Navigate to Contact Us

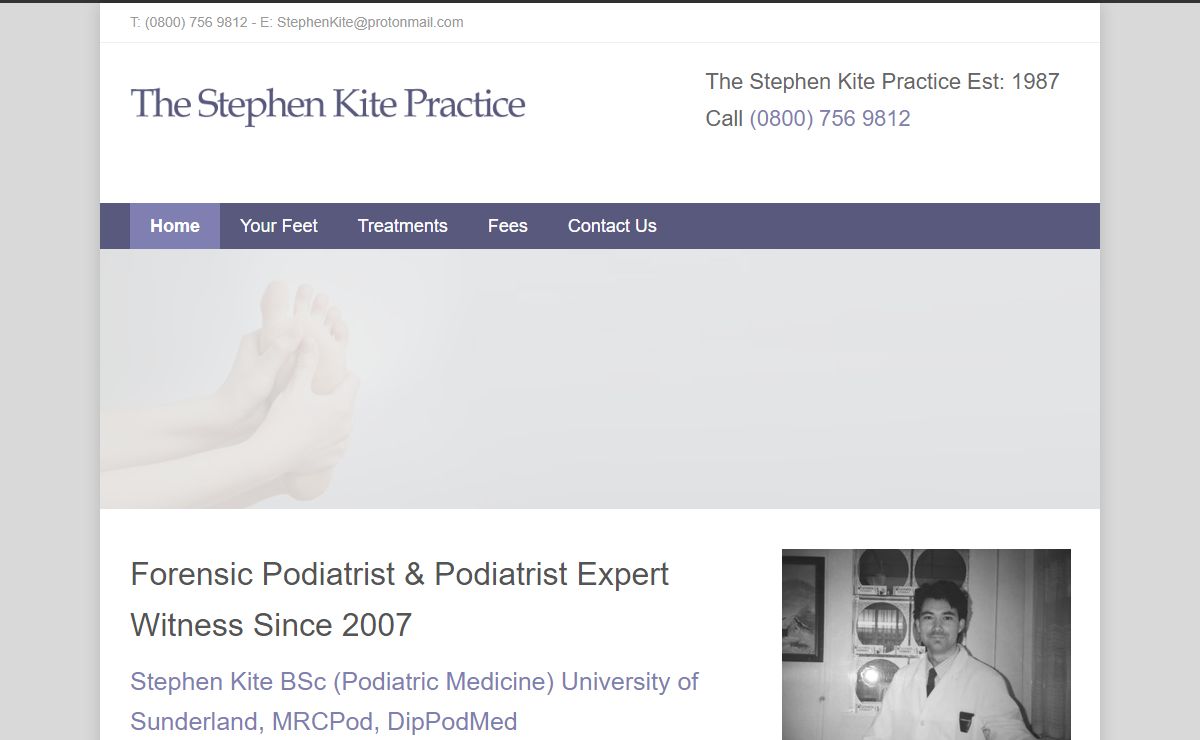point(612,226)
